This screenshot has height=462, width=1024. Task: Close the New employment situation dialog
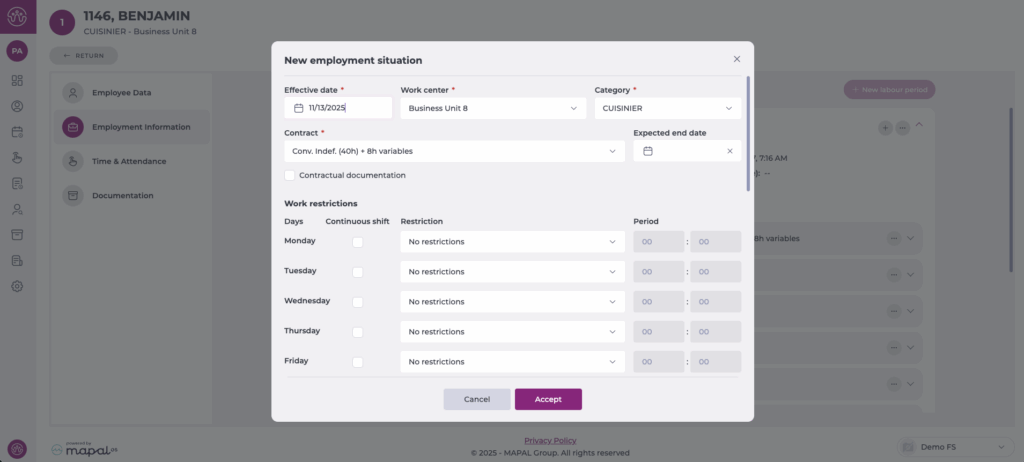pos(737,60)
